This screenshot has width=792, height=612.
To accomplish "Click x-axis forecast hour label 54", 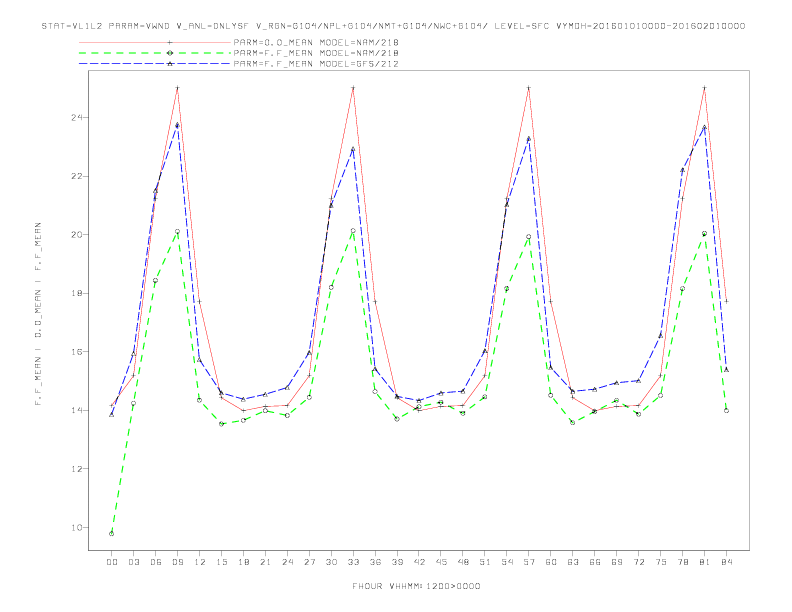I will [507, 562].
